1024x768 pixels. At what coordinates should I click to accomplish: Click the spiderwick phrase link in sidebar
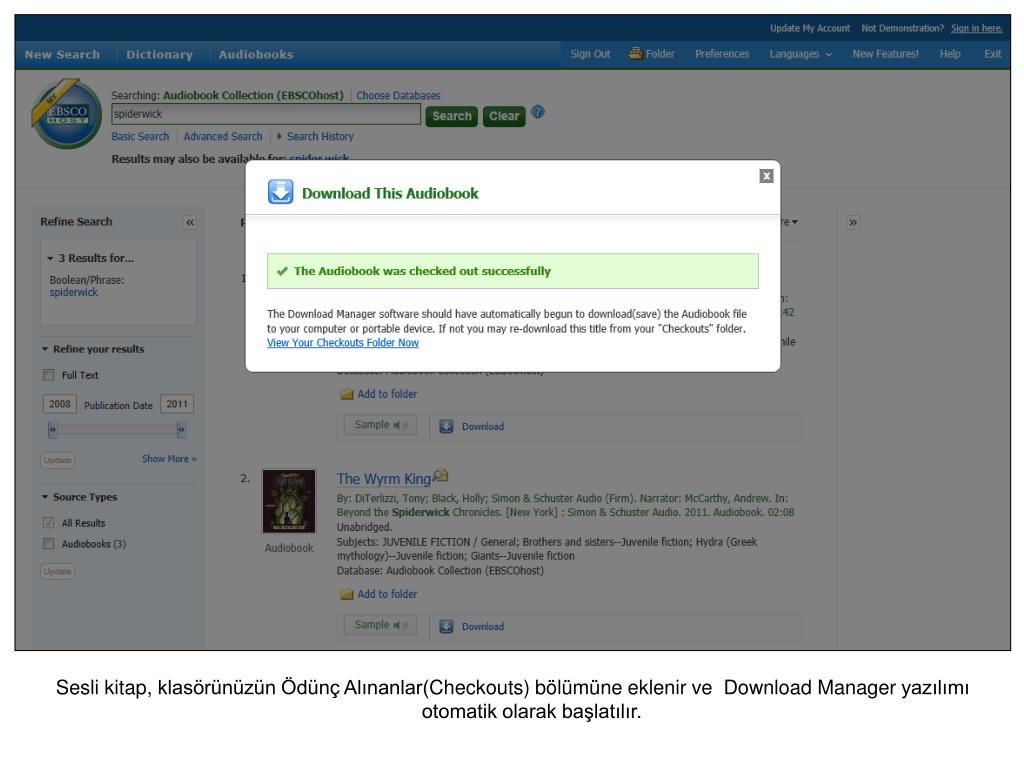(74, 293)
